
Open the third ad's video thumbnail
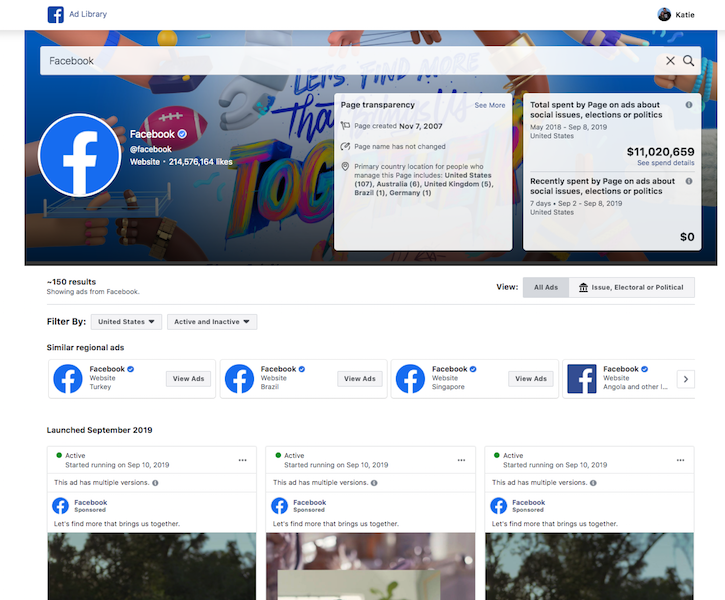click(590, 566)
